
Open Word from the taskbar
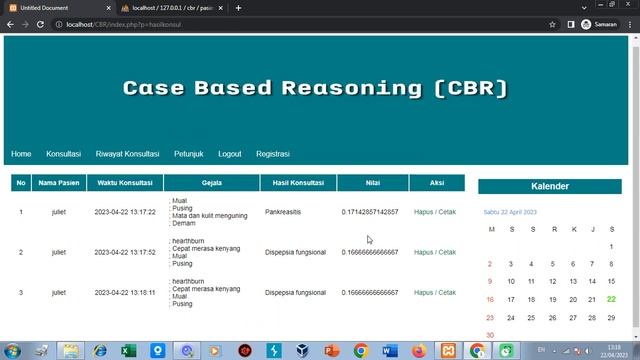pyautogui.click(x=390, y=351)
